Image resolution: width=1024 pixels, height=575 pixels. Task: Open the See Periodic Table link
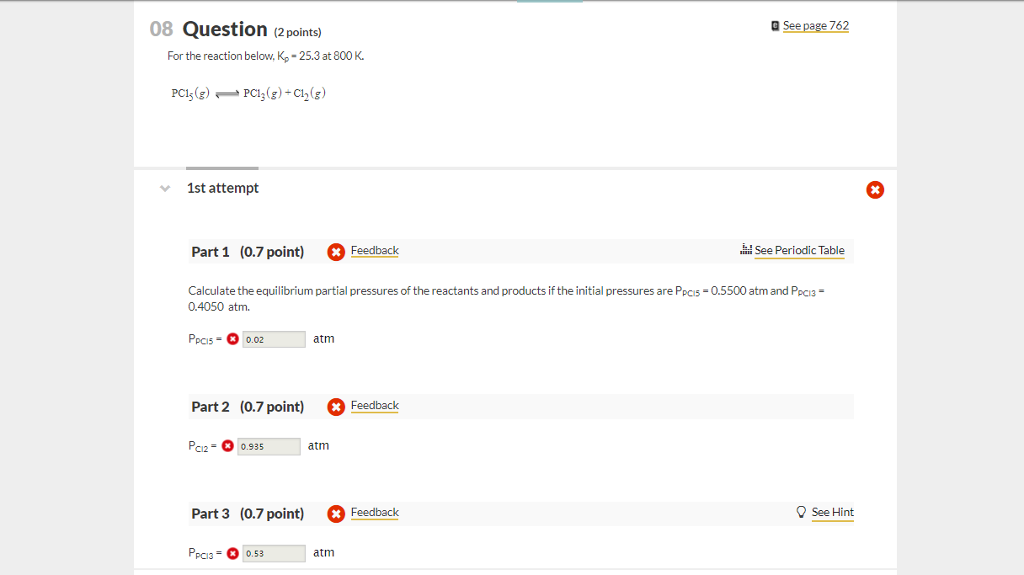click(799, 250)
